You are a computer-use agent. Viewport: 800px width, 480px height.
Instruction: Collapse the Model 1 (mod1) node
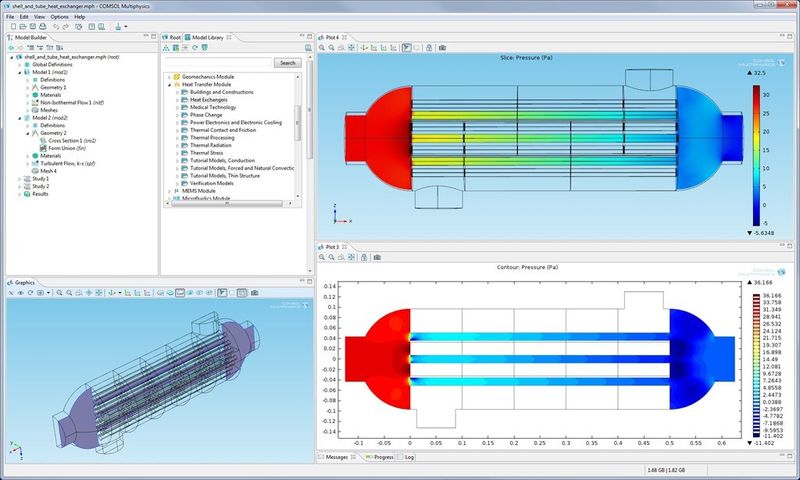20,72
